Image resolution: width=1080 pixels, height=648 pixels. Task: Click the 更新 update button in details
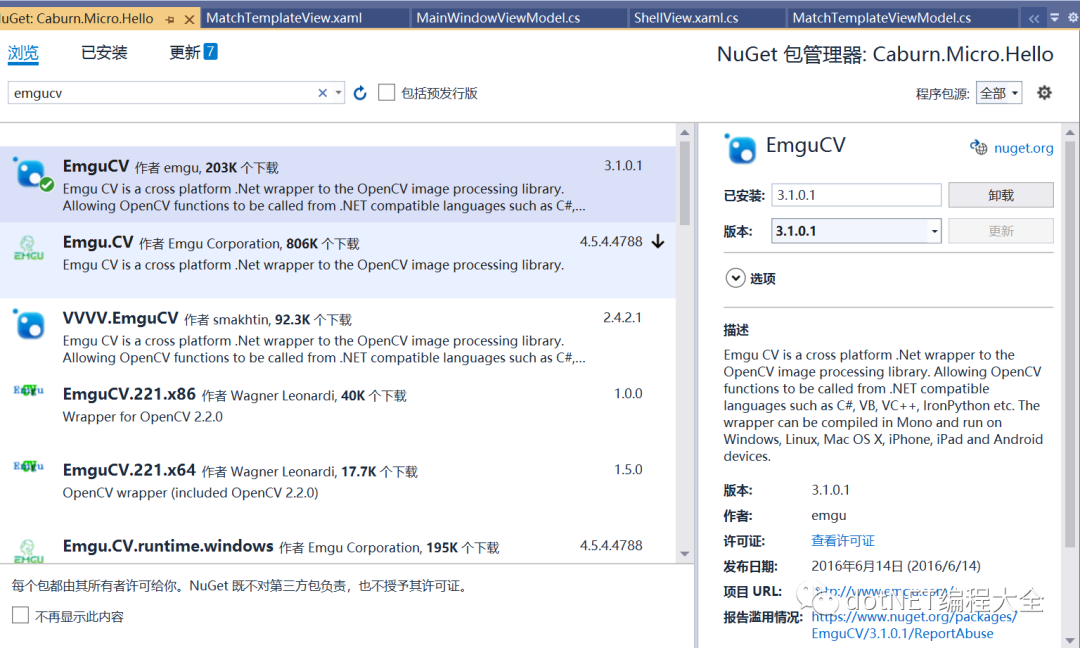[x=1001, y=231]
